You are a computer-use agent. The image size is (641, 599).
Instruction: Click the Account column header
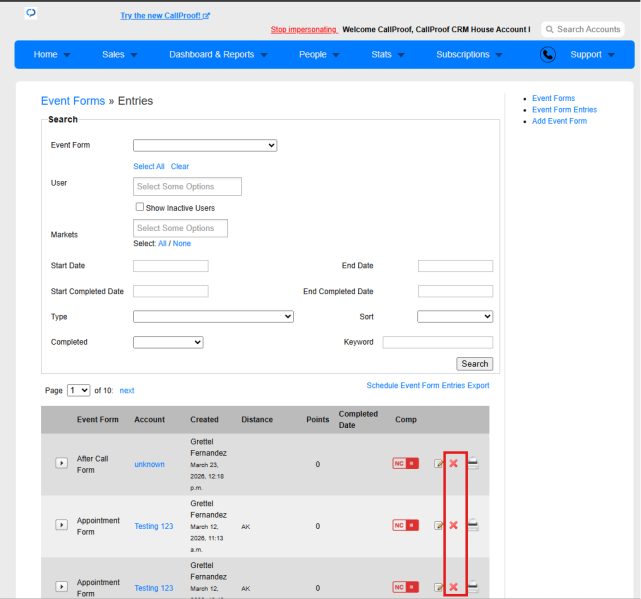pyautogui.click(x=150, y=420)
